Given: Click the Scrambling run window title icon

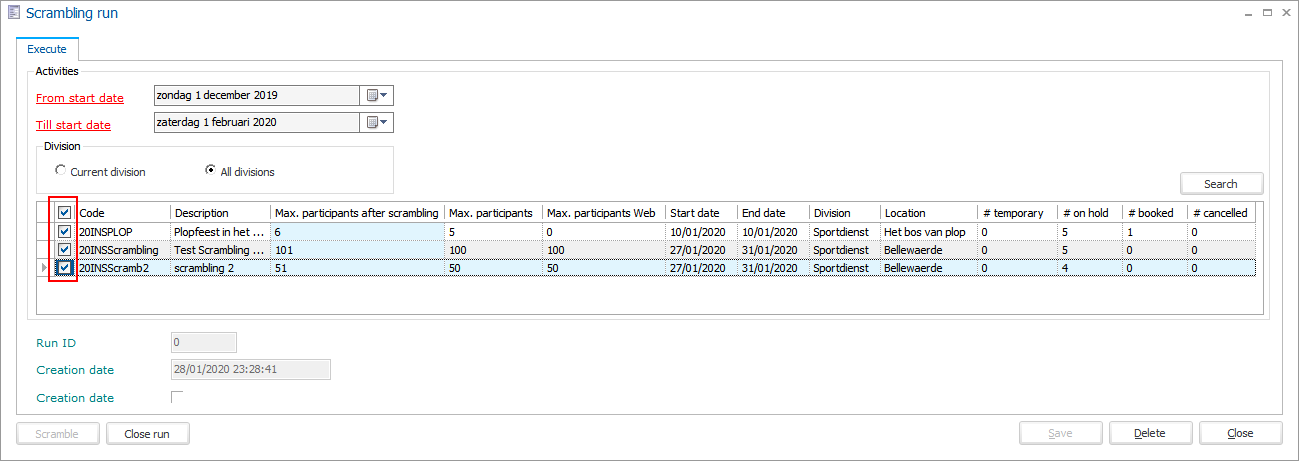Looking at the screenshot, I should point(14,13).
